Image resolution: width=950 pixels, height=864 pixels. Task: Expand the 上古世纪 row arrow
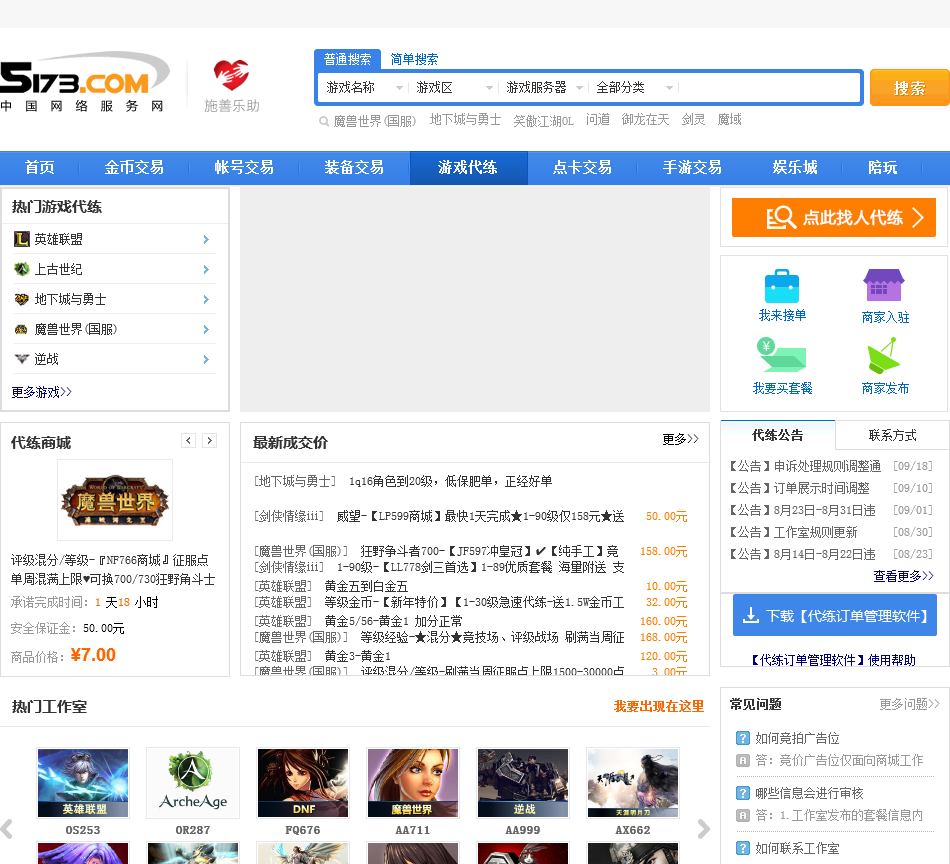tap(206, 269)
